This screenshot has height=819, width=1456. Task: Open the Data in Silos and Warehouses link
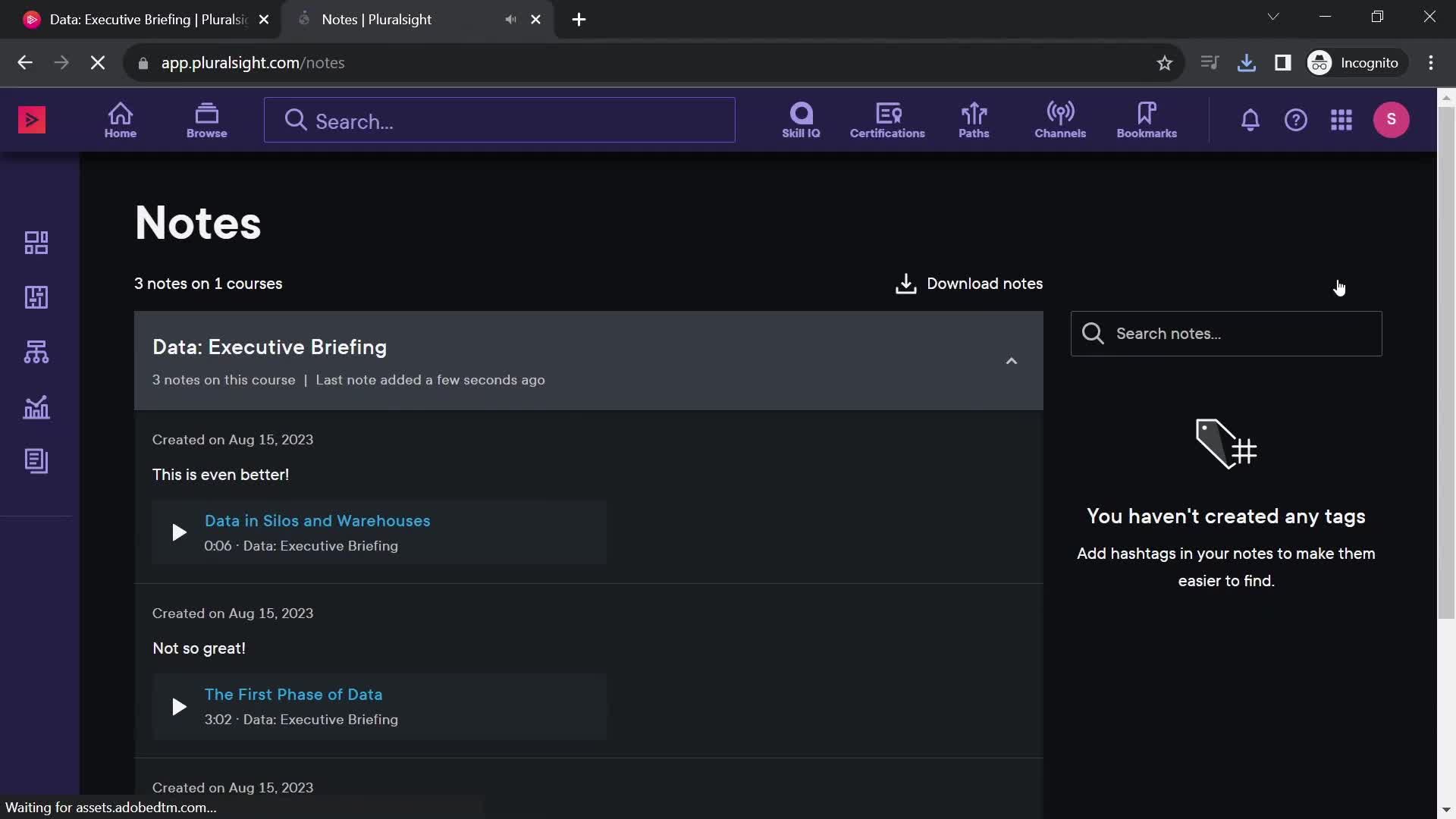pos(317,521)
